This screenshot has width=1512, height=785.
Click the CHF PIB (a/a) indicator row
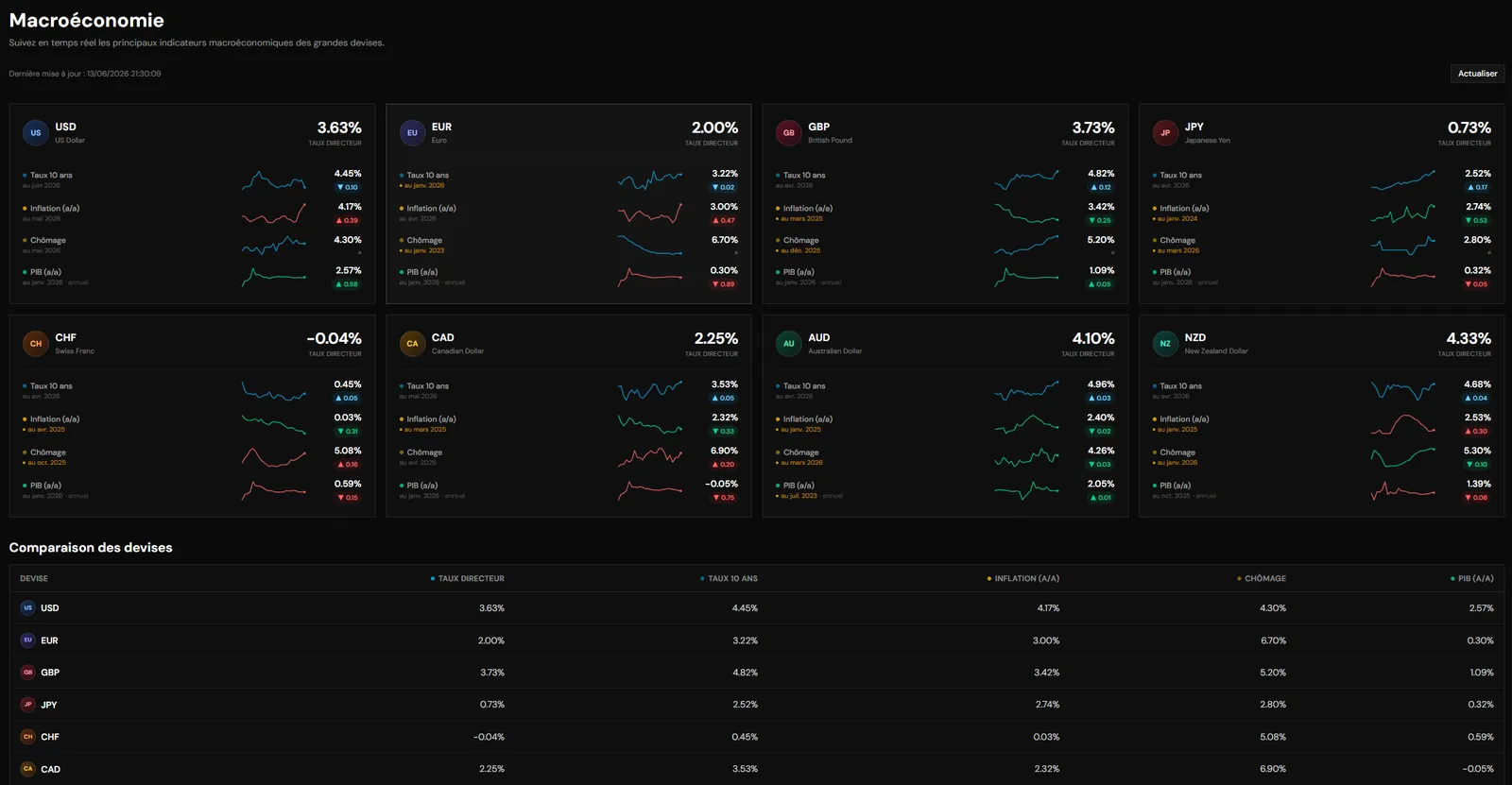192,490
